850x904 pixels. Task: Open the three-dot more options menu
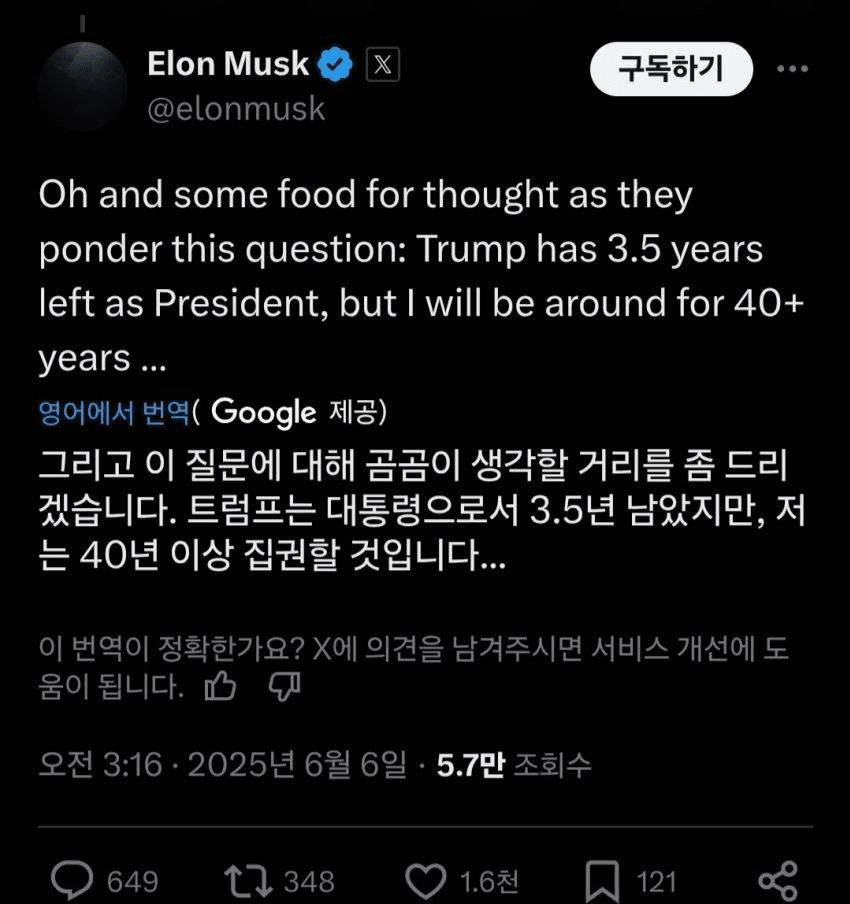792,69
